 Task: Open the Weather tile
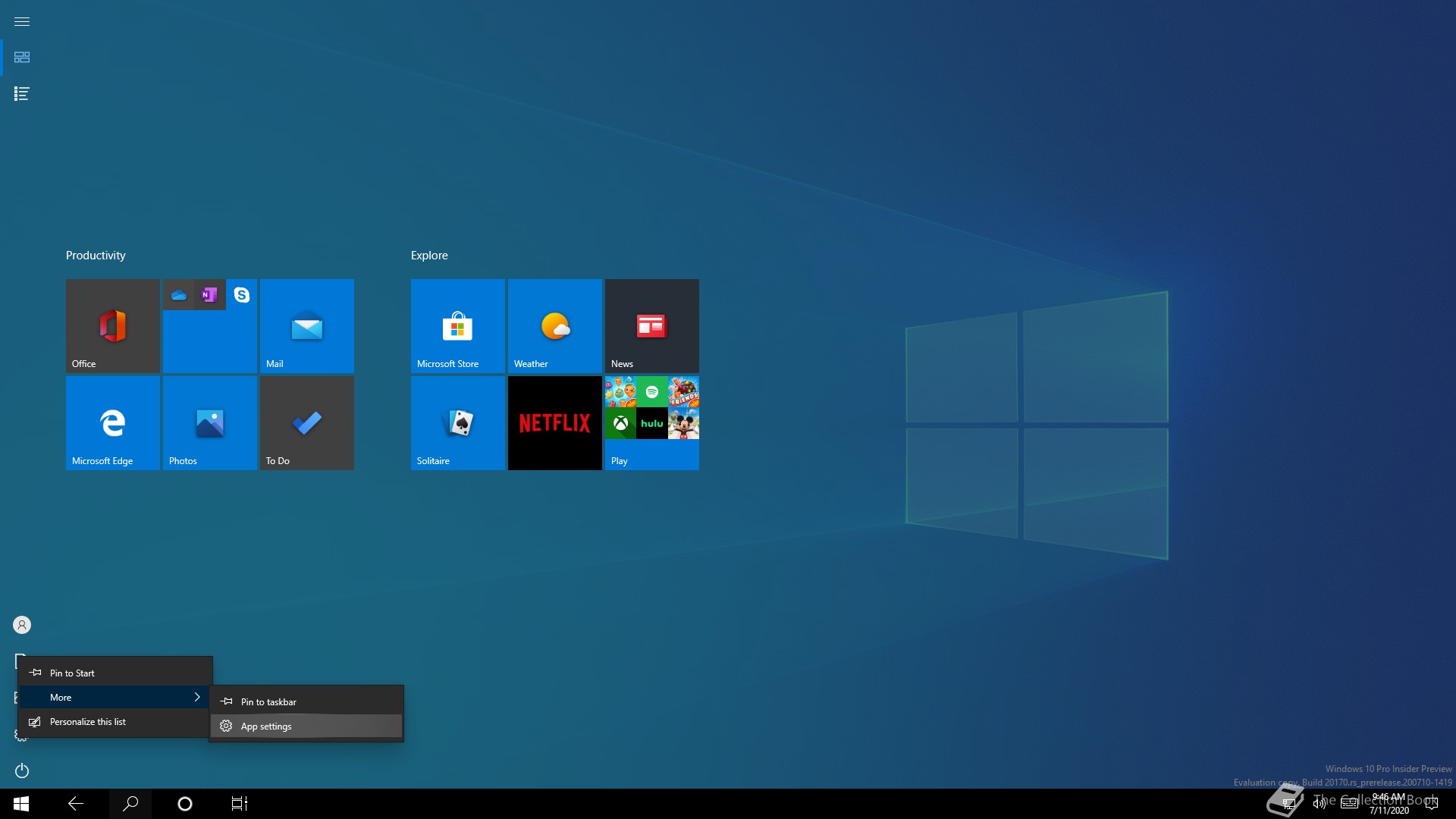(555, 326)
